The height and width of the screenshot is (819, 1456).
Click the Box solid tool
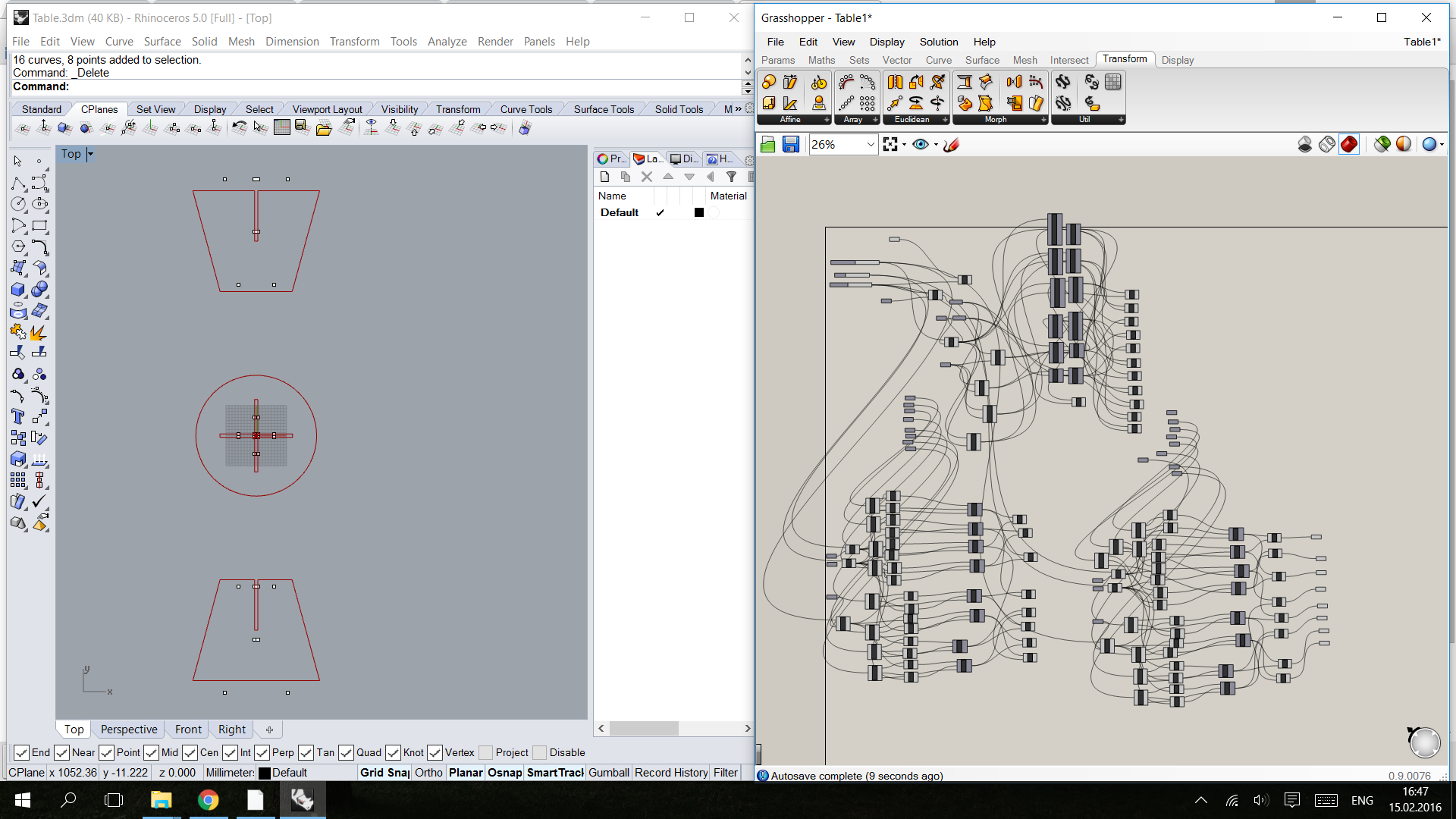pos(18,289)
